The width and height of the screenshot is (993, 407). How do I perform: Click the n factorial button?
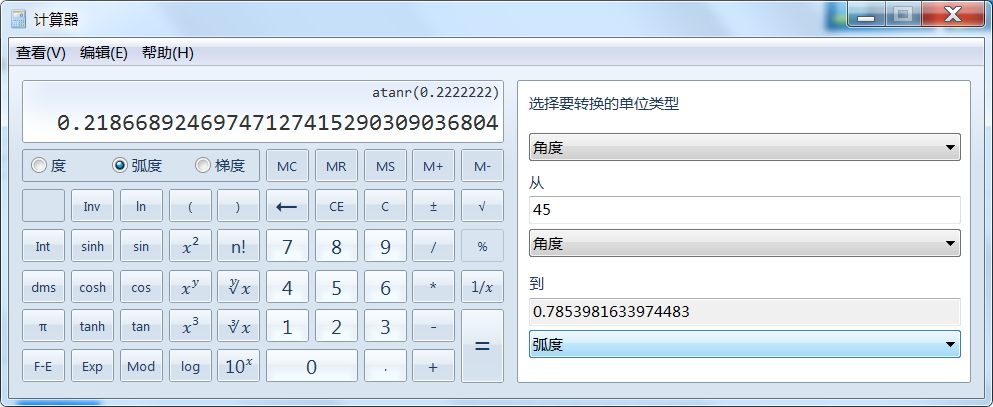238,247
